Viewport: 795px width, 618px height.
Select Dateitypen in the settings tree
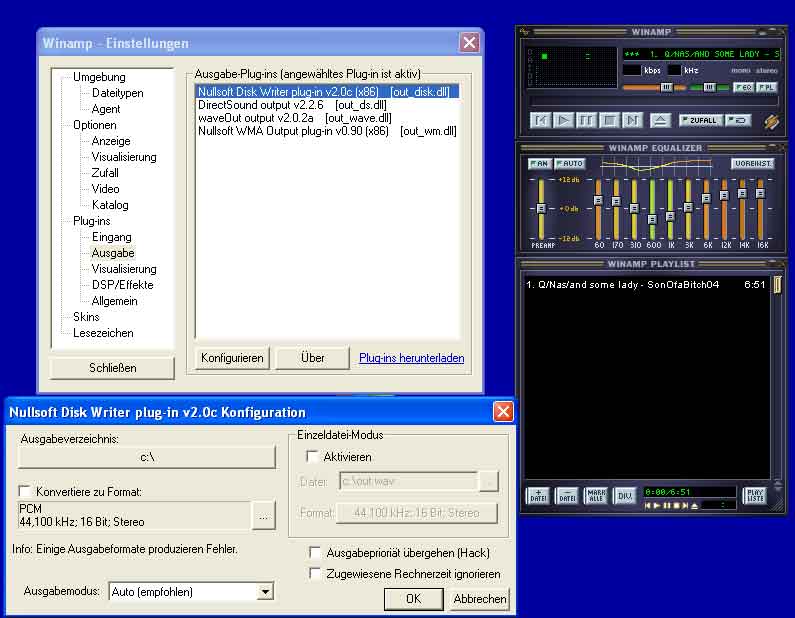pos(118,93)
